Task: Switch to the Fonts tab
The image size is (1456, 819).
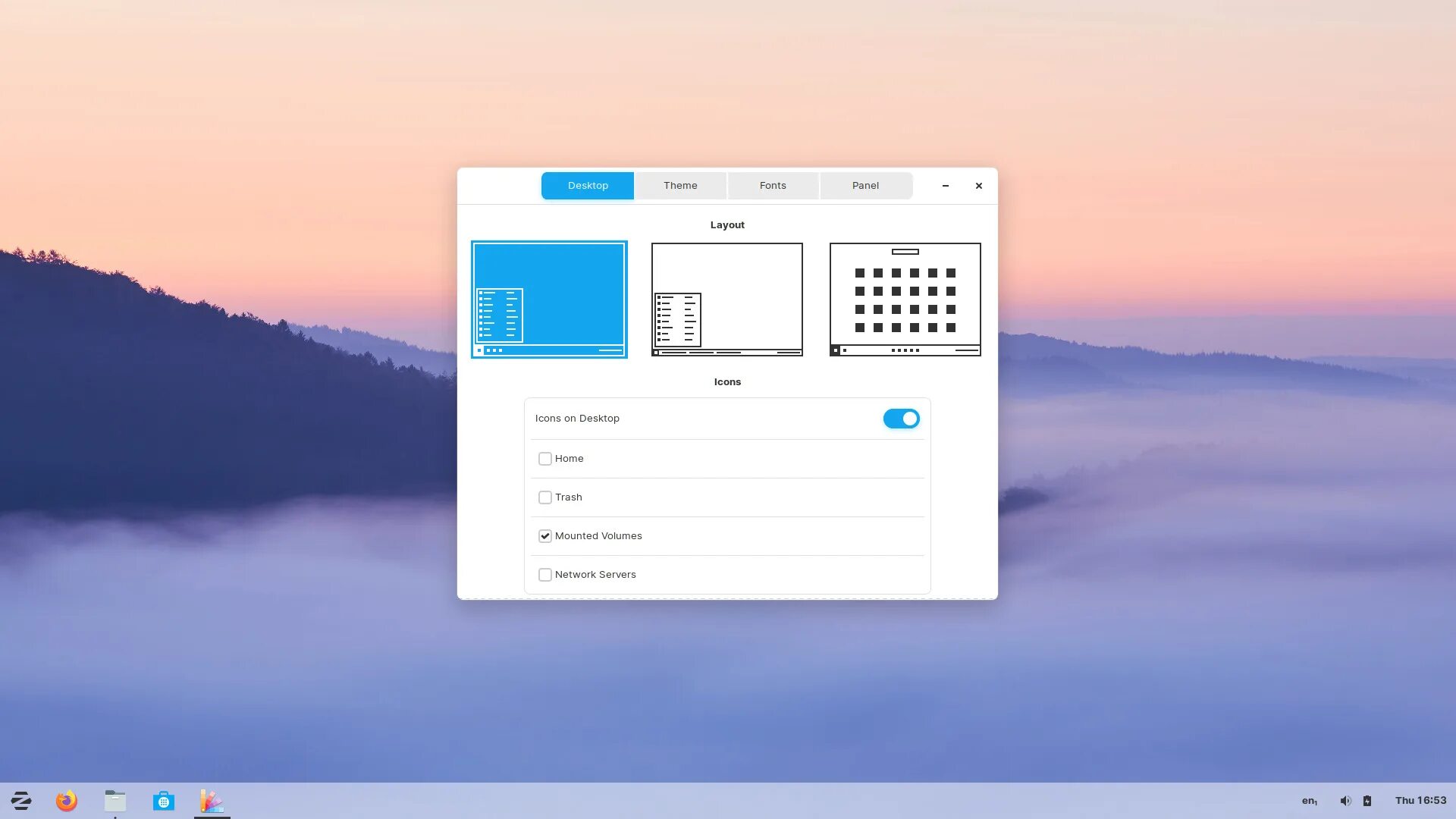Action: click(773, 186)
